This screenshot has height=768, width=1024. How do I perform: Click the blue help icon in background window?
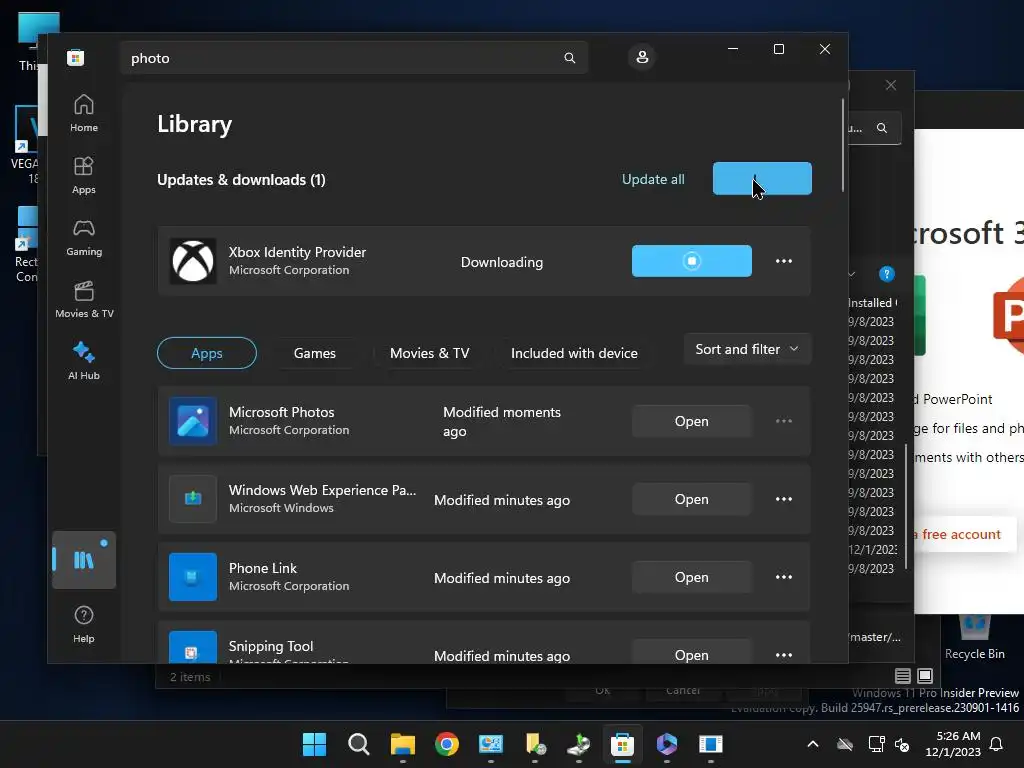(x=886, y=274)
